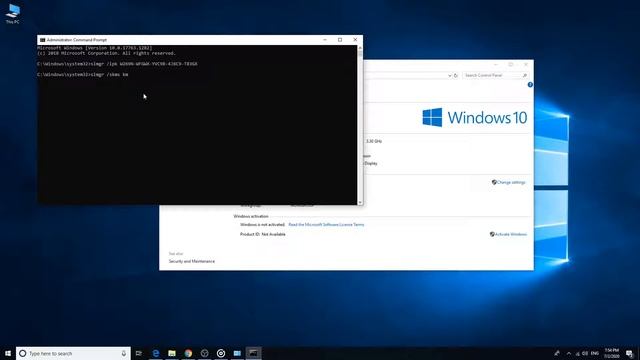Open the This PC desktop icon
The image size is (640, 360).
[13, 13]
